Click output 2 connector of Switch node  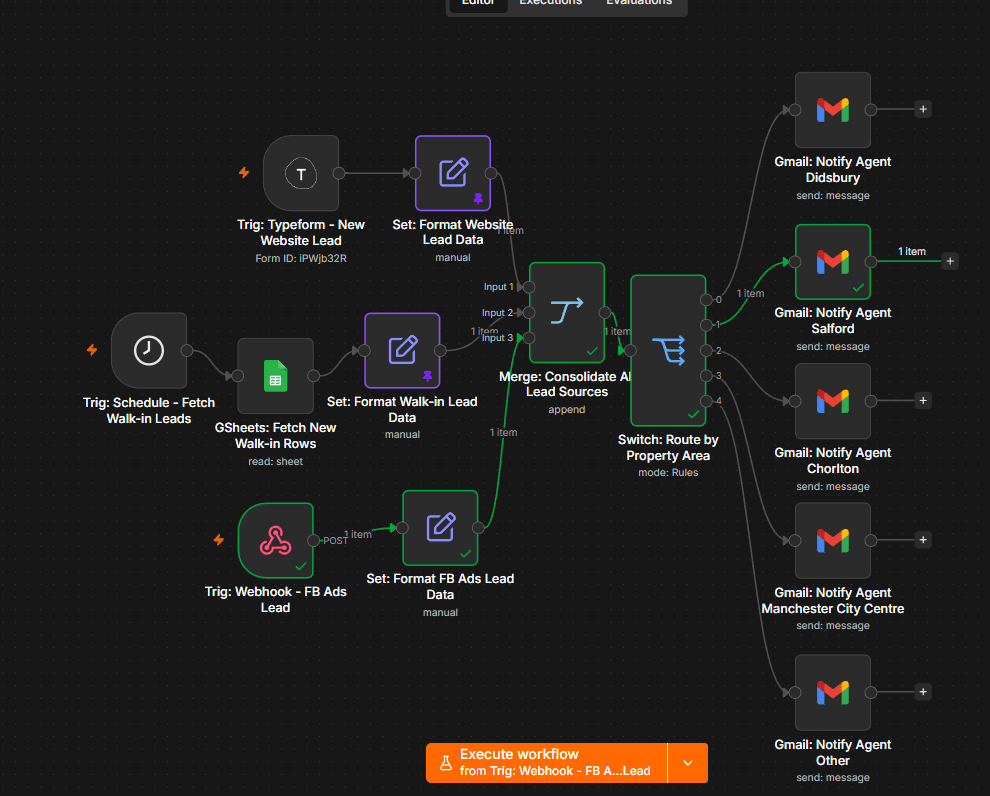coord(706,350)
